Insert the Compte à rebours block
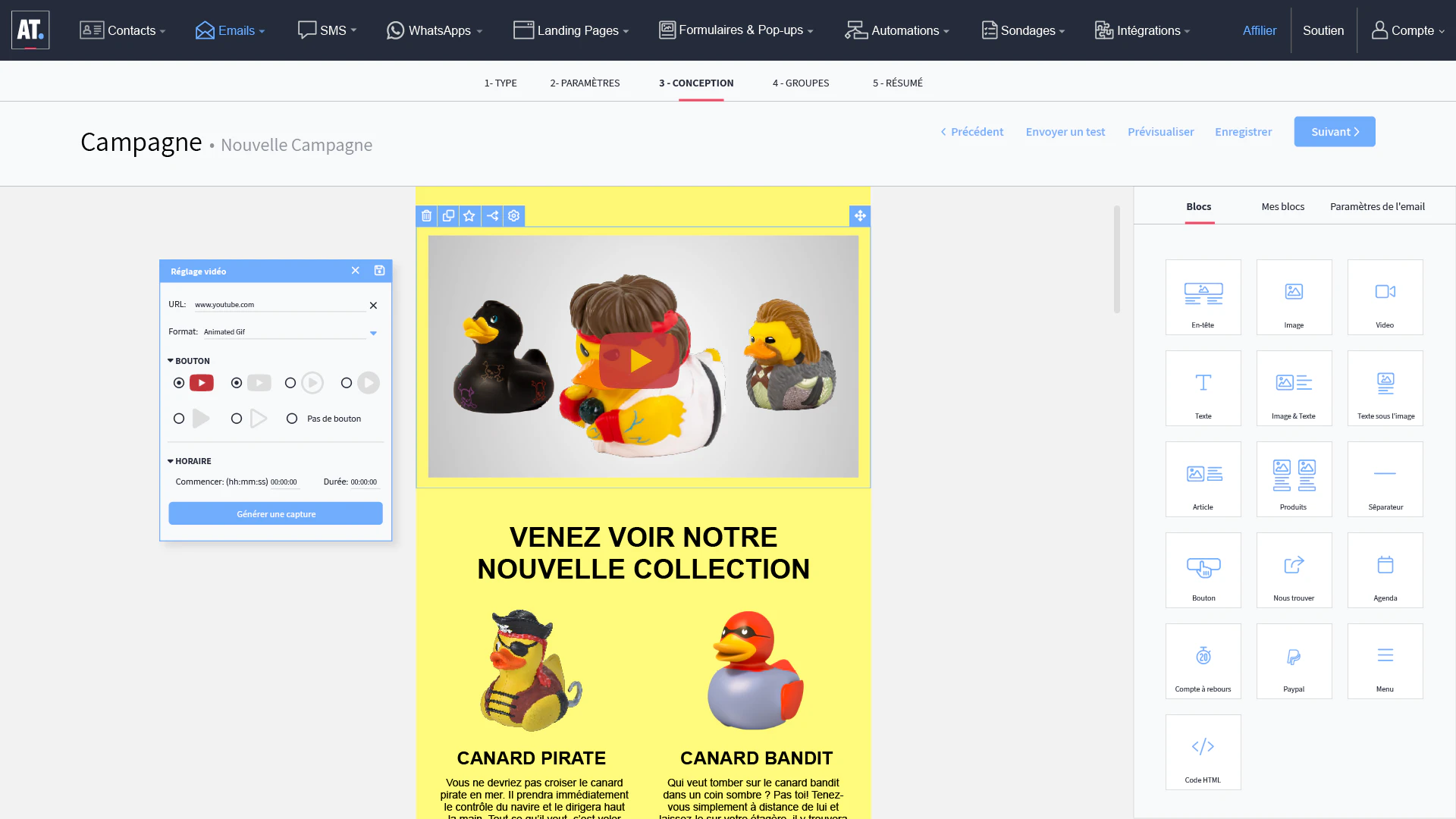1456x819 pixels. (1203, 661)
